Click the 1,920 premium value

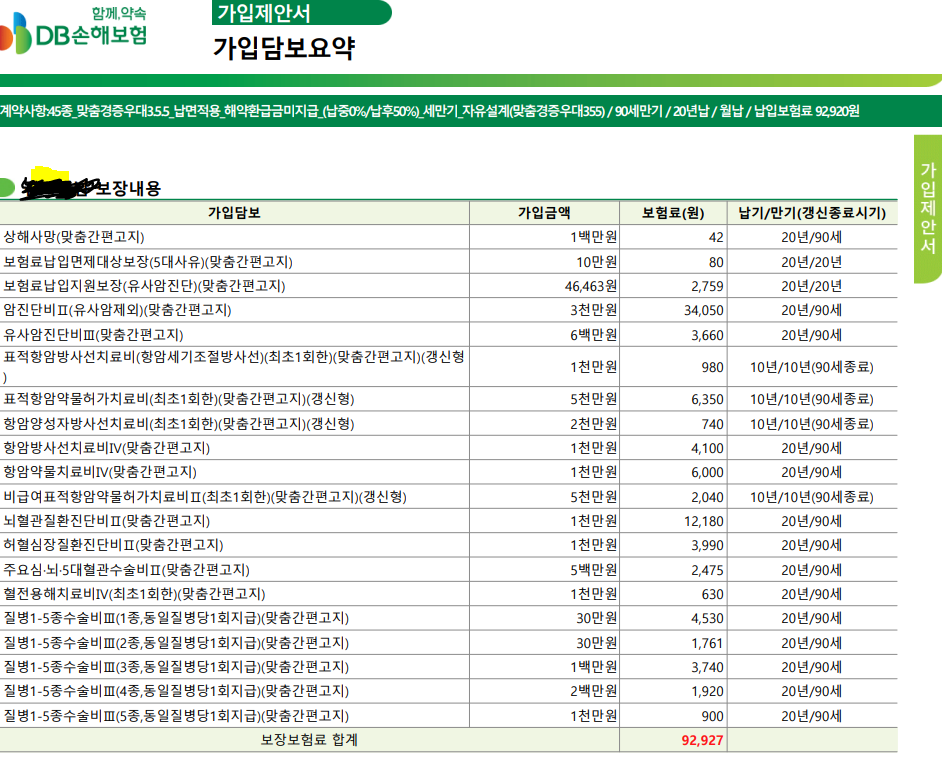(x=707, y=692)
